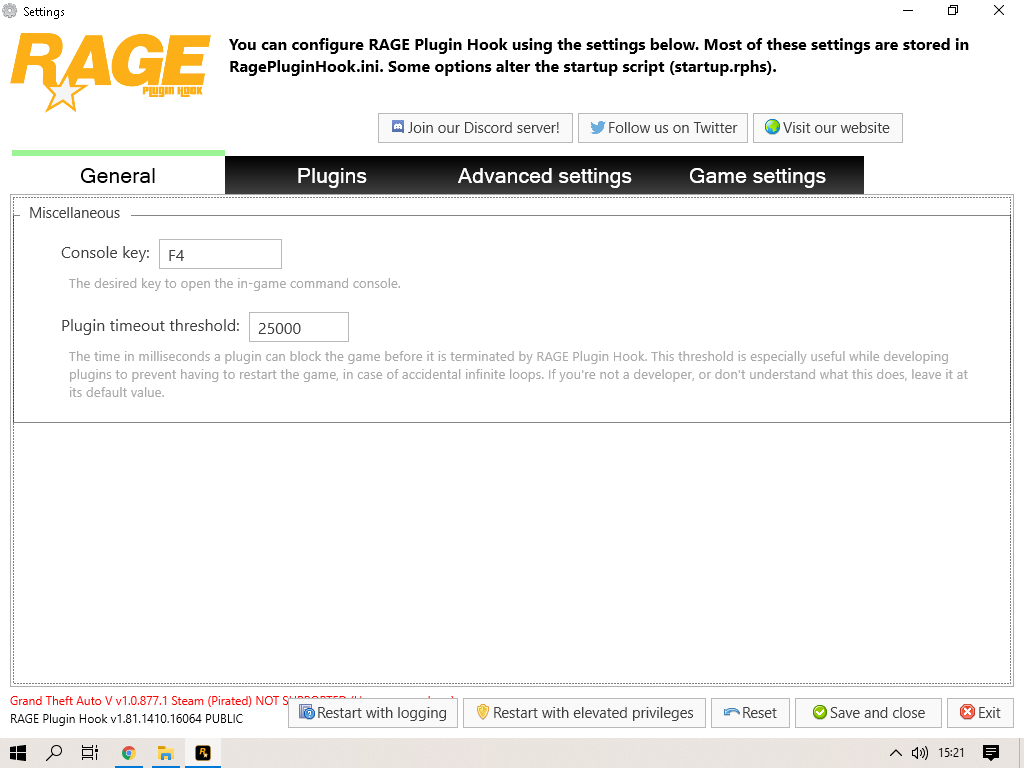Click the Plugin timeout threshold label

click(x=150, y=325)
